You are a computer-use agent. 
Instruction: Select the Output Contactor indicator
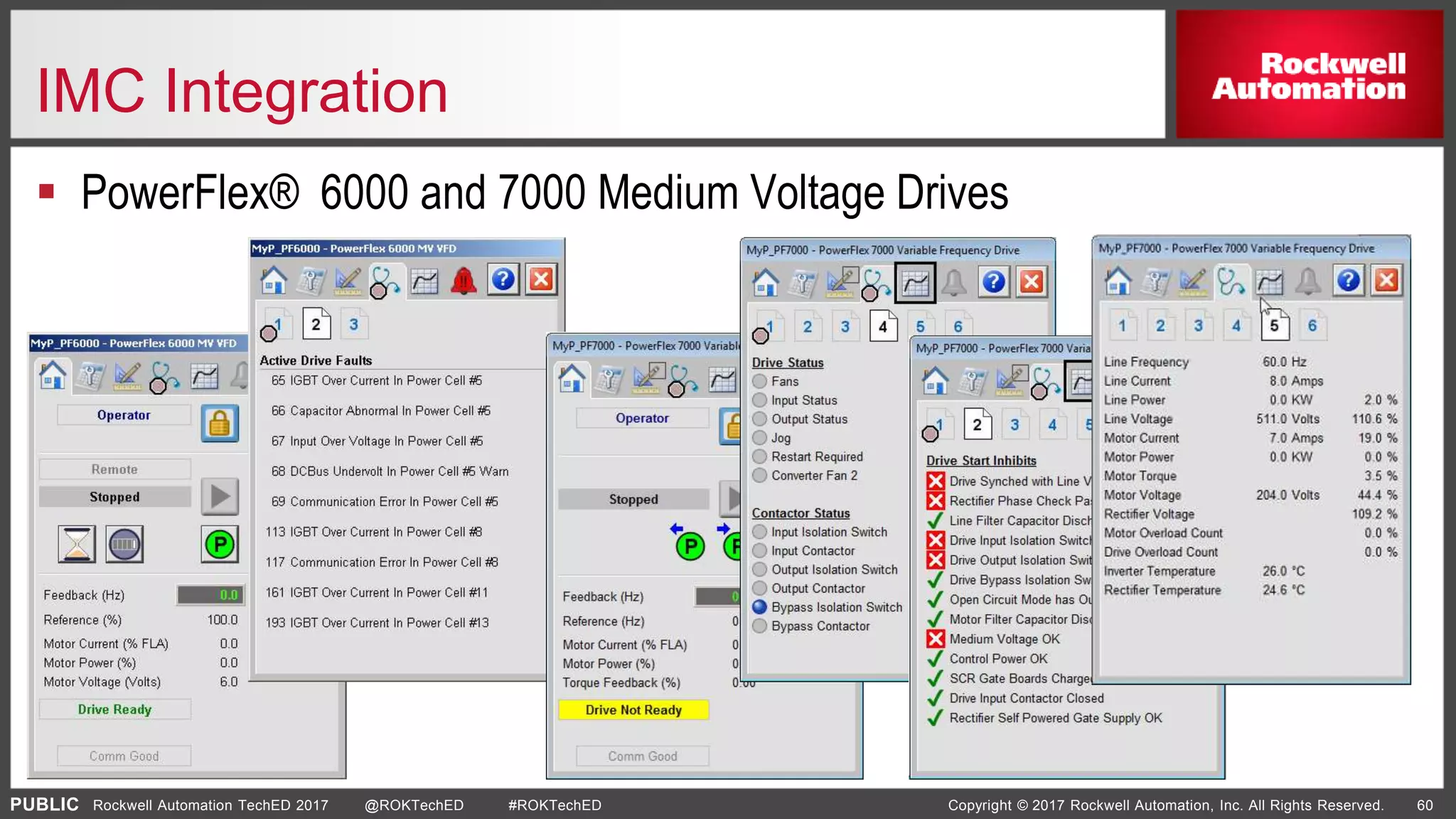pyautogui.click(x=760, y=588)
